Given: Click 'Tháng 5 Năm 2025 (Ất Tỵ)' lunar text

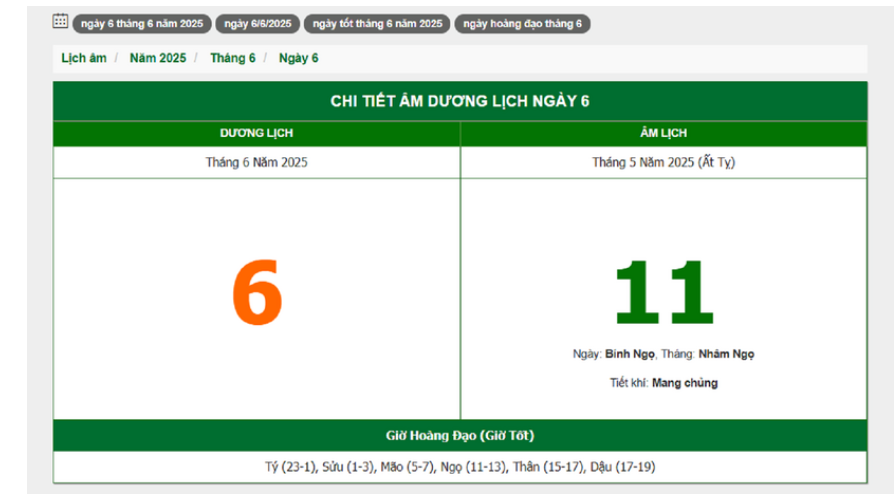Looking at the screenshot, I should [x=663, y=162].
